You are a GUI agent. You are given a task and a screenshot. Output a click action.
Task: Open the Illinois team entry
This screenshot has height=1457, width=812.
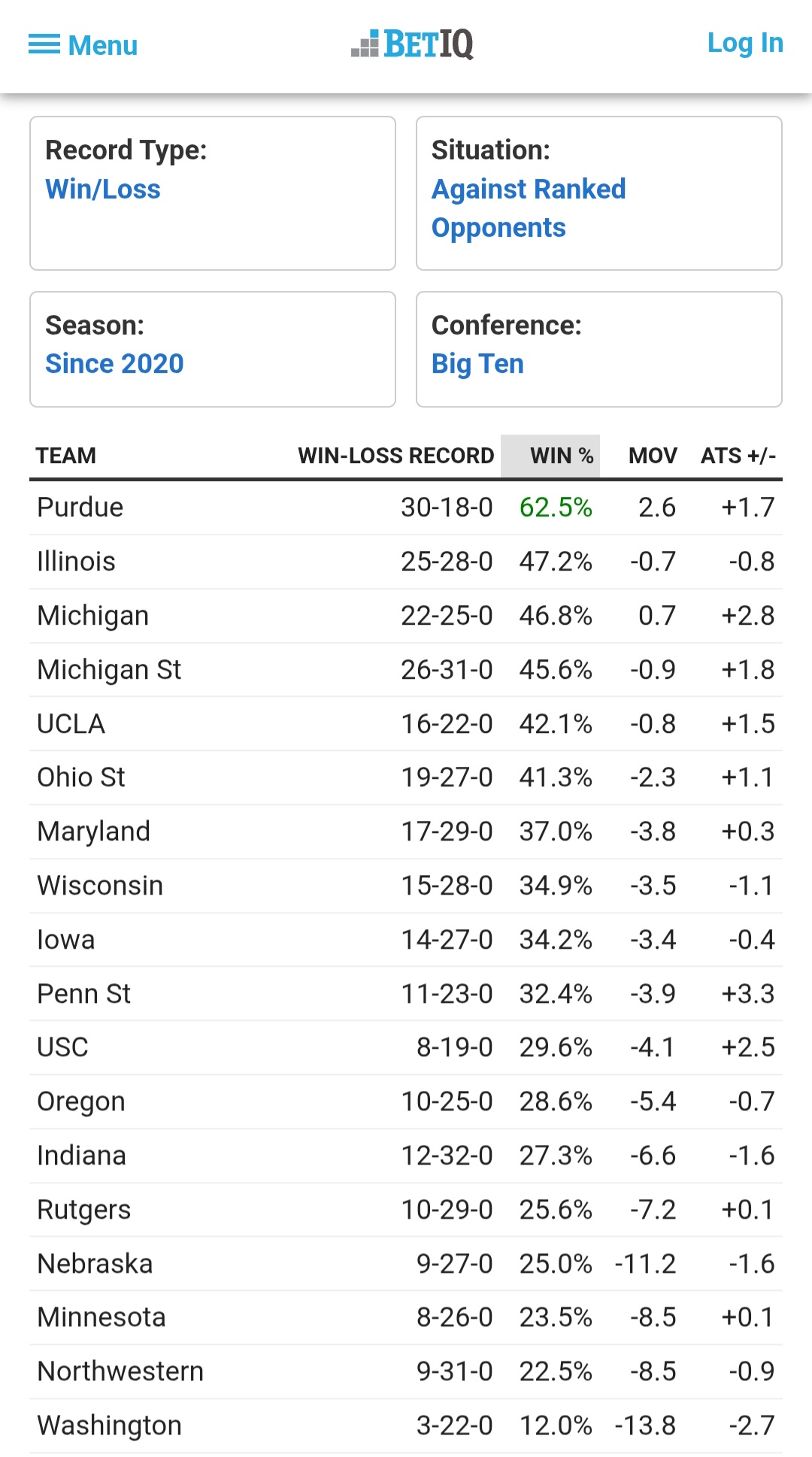pyautogui.click(x=77, y=562)
